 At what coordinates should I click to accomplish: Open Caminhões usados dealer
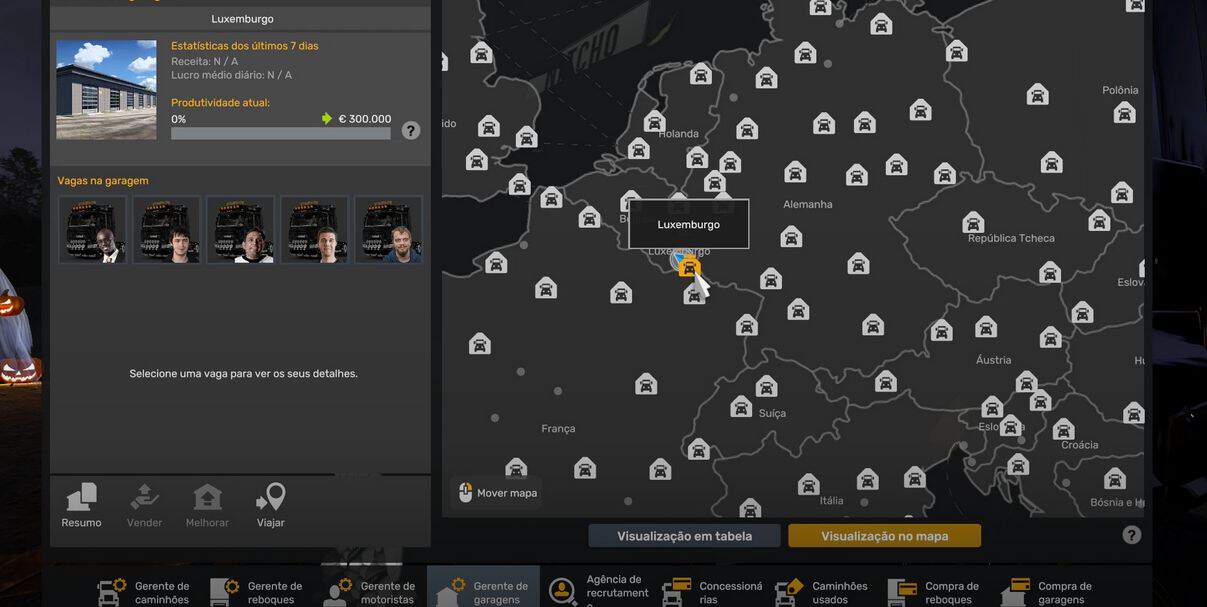(x=823, y=591)
